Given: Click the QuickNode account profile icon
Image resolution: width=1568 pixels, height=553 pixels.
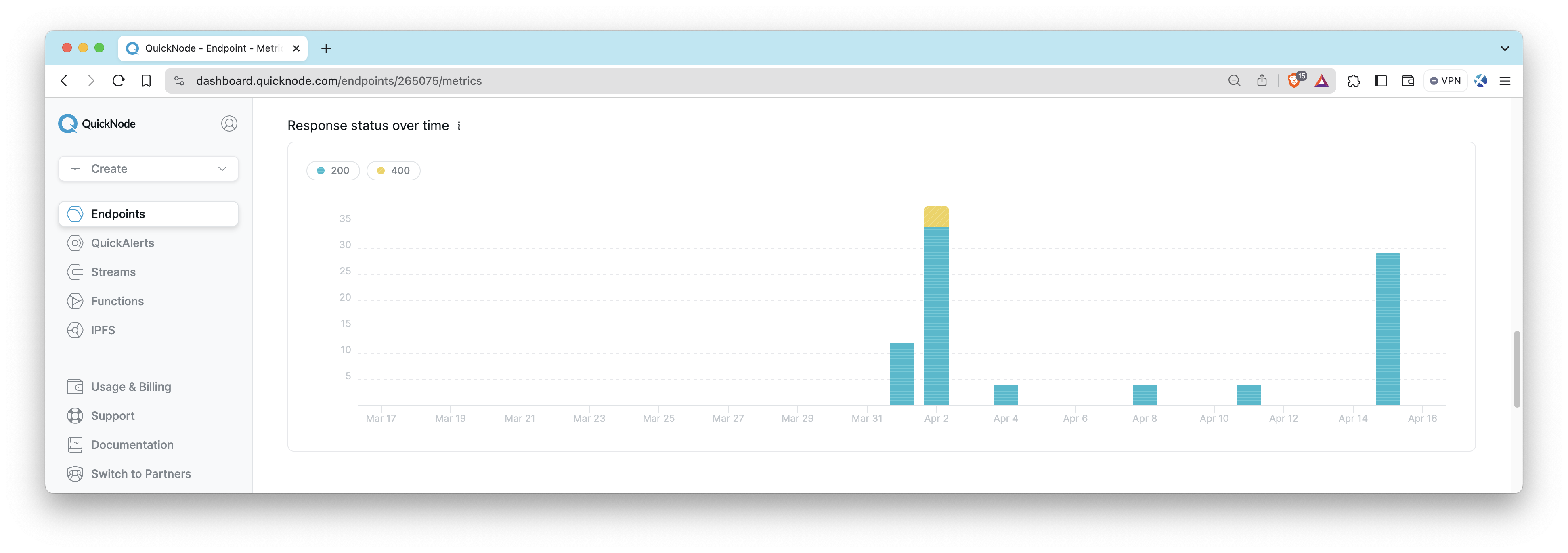Looking at the screenshot, I should [228, 123].
